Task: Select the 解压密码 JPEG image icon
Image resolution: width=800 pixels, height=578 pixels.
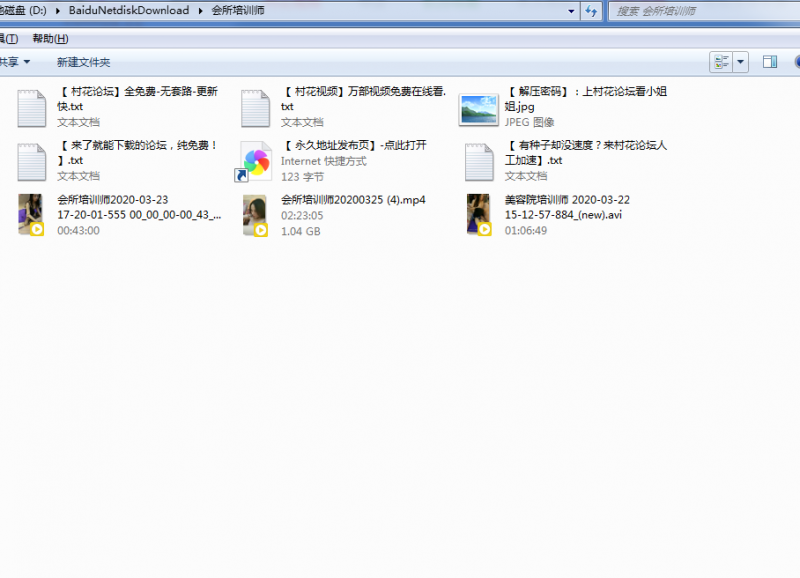Action: pos(479,108)
